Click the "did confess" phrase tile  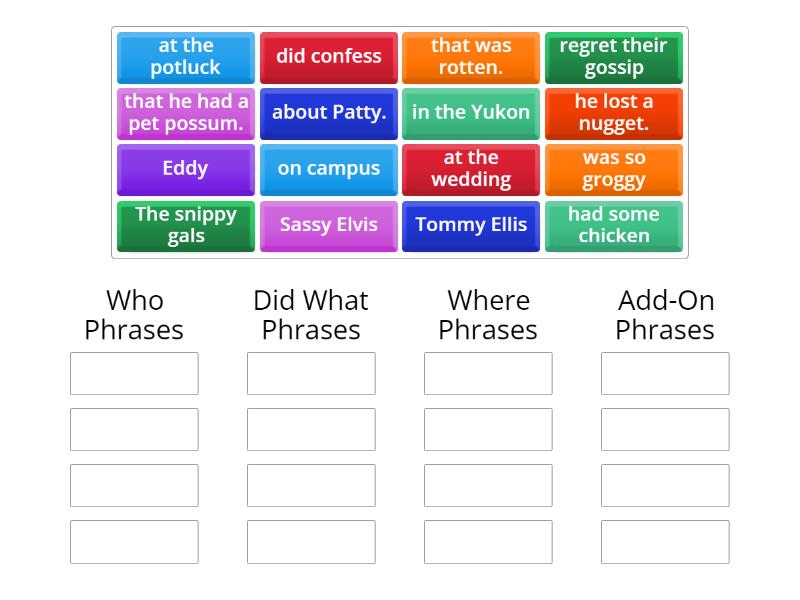click(x=328, y=57)
